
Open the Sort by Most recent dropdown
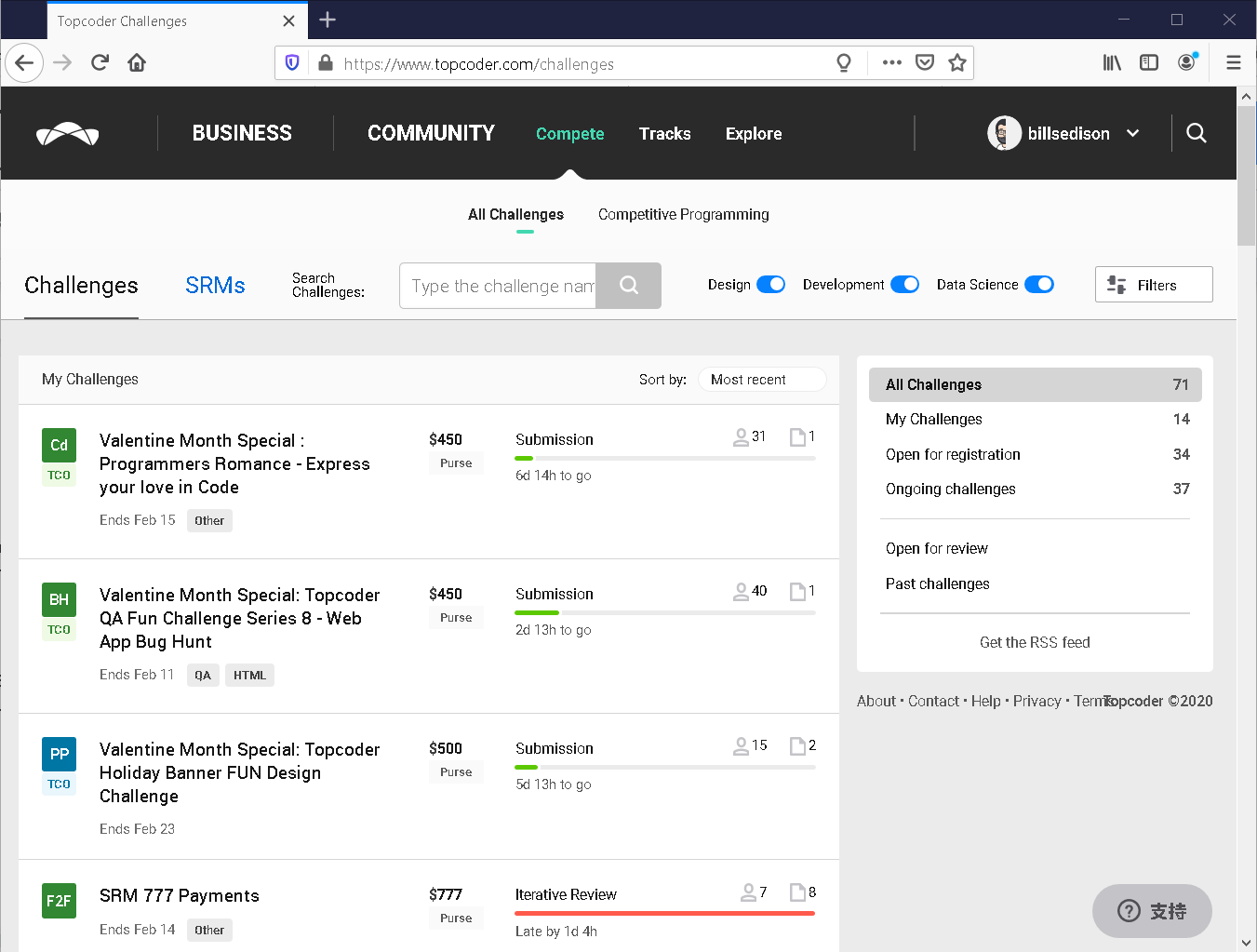[x=762, y=380]
